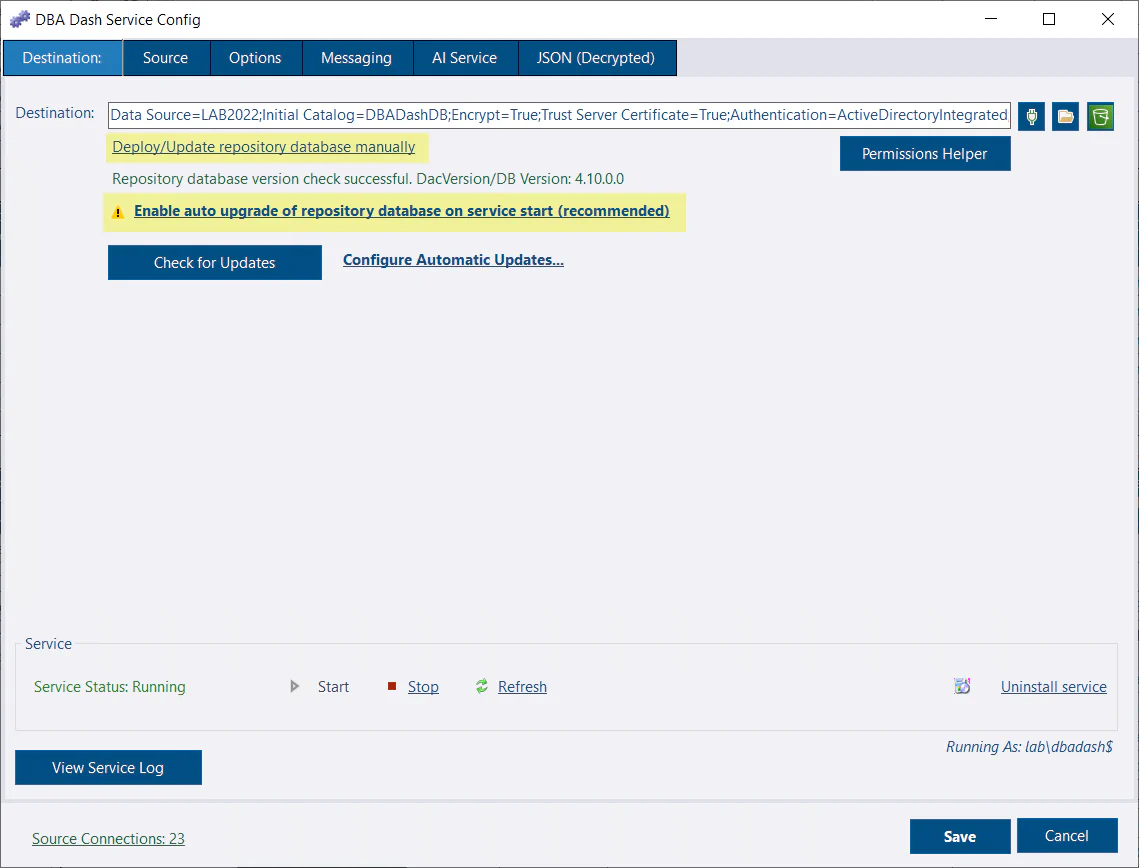Click the Check for Updates button
This screenshot has width=1139, height=868.
click(x=214, y=262)
